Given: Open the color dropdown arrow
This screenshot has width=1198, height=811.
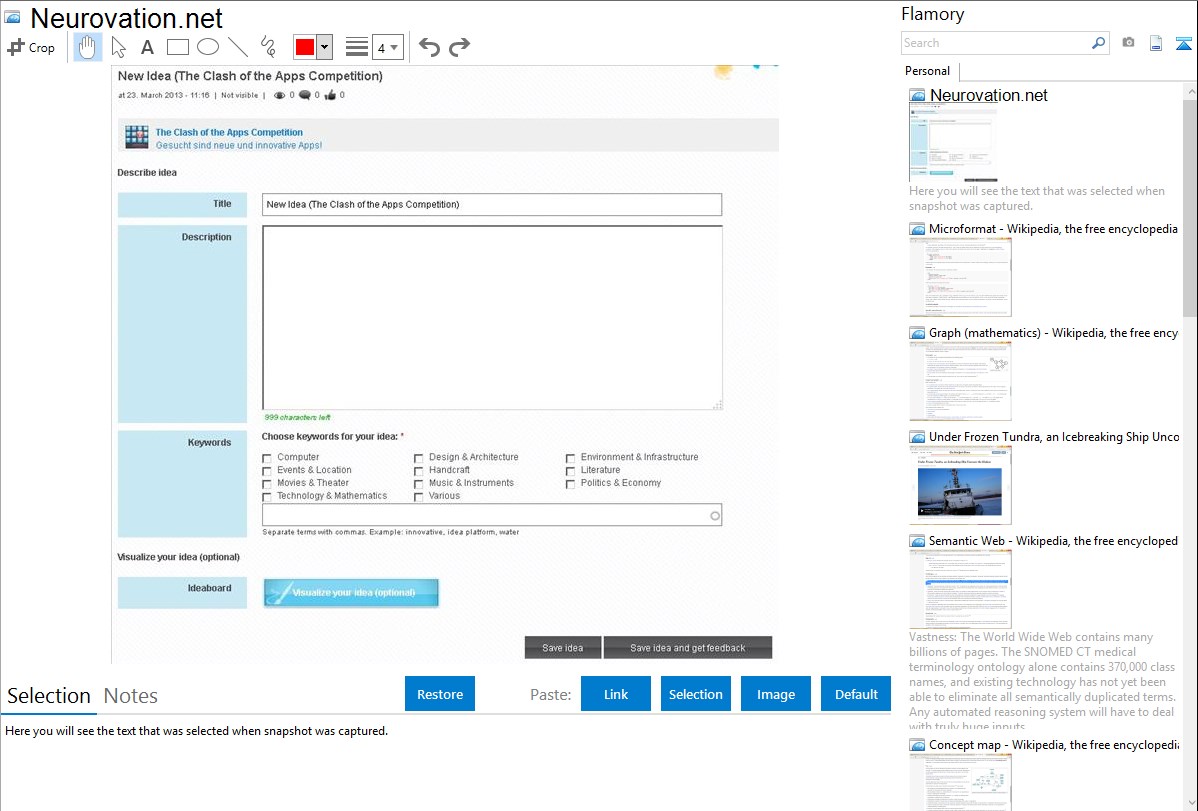Looking at the screenshot, I should point(324,47).
